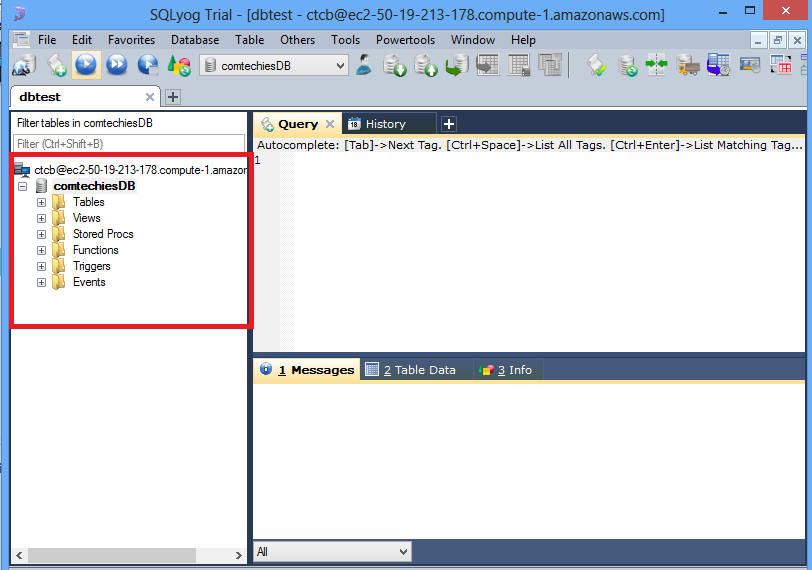Screen dimensions: 812x570
Task: Open the Others menu
Action: [x=297, y=40]
